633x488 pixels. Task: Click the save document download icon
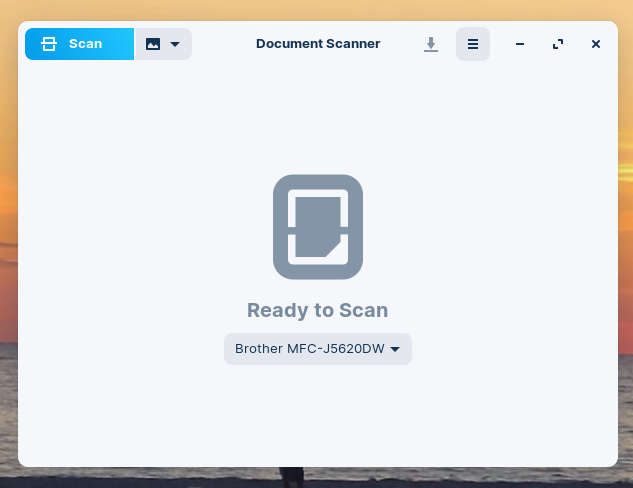click(431, 44)
